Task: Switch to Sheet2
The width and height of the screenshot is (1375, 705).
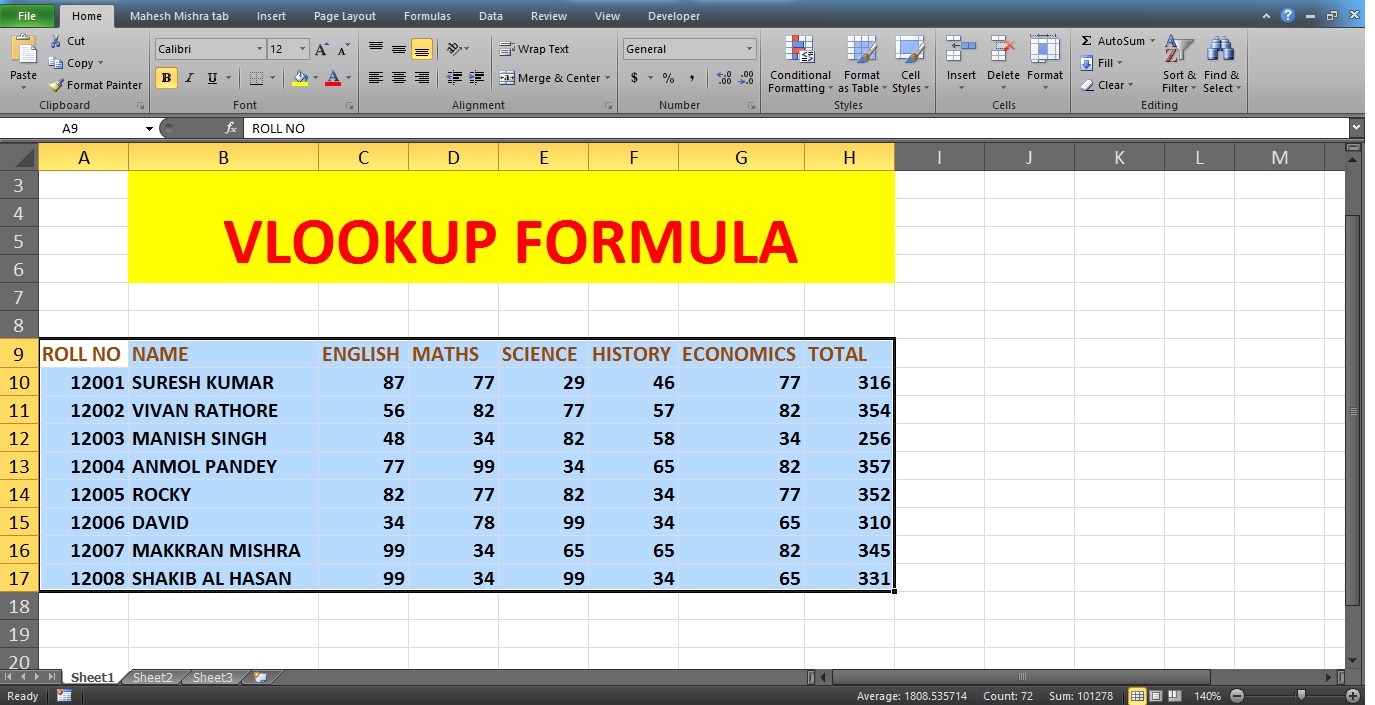Action: pos(152,677)
